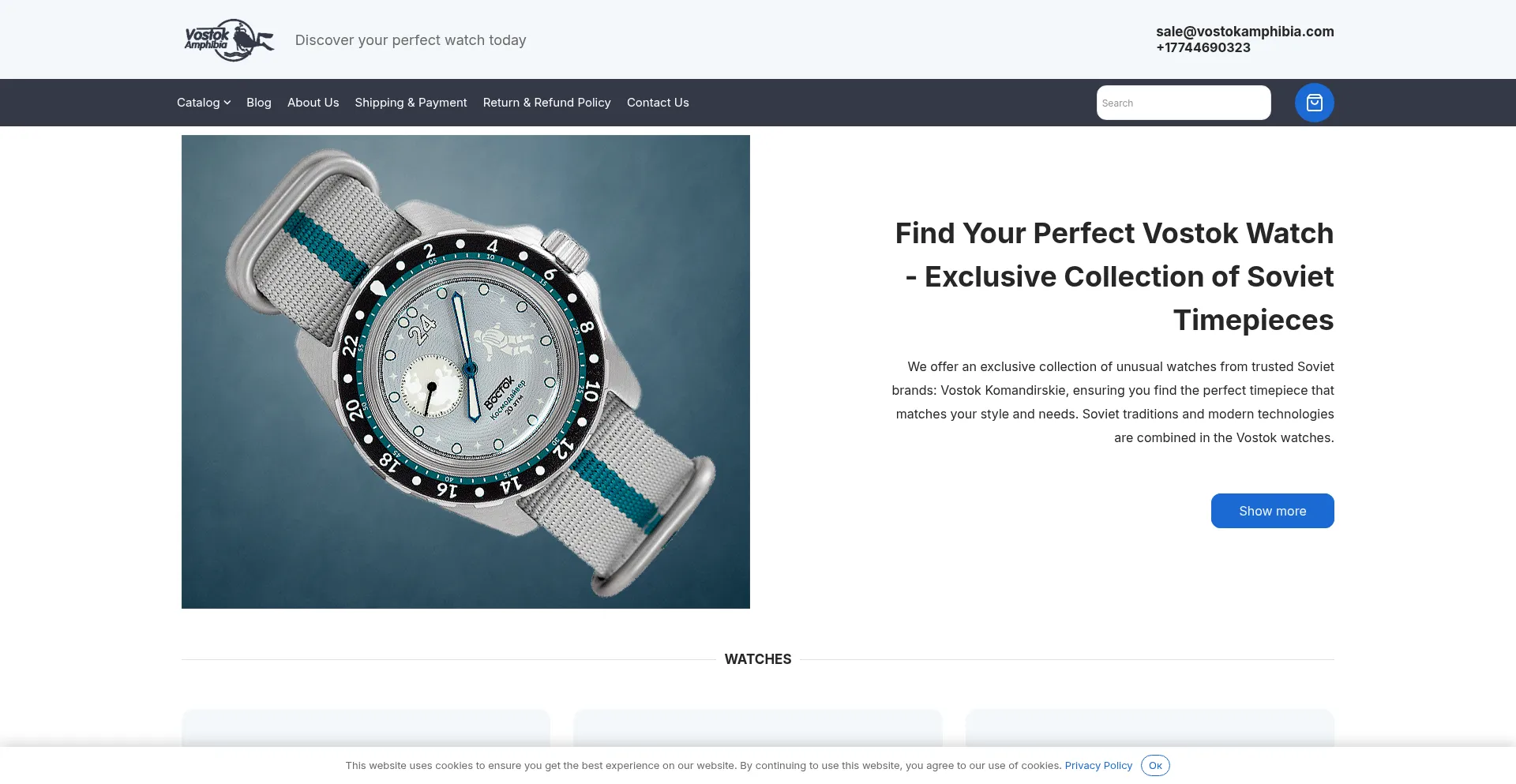Viewport: 1516px width, 784px height.
Task: Select the middle product card under Watches
Action: [758, 728]
